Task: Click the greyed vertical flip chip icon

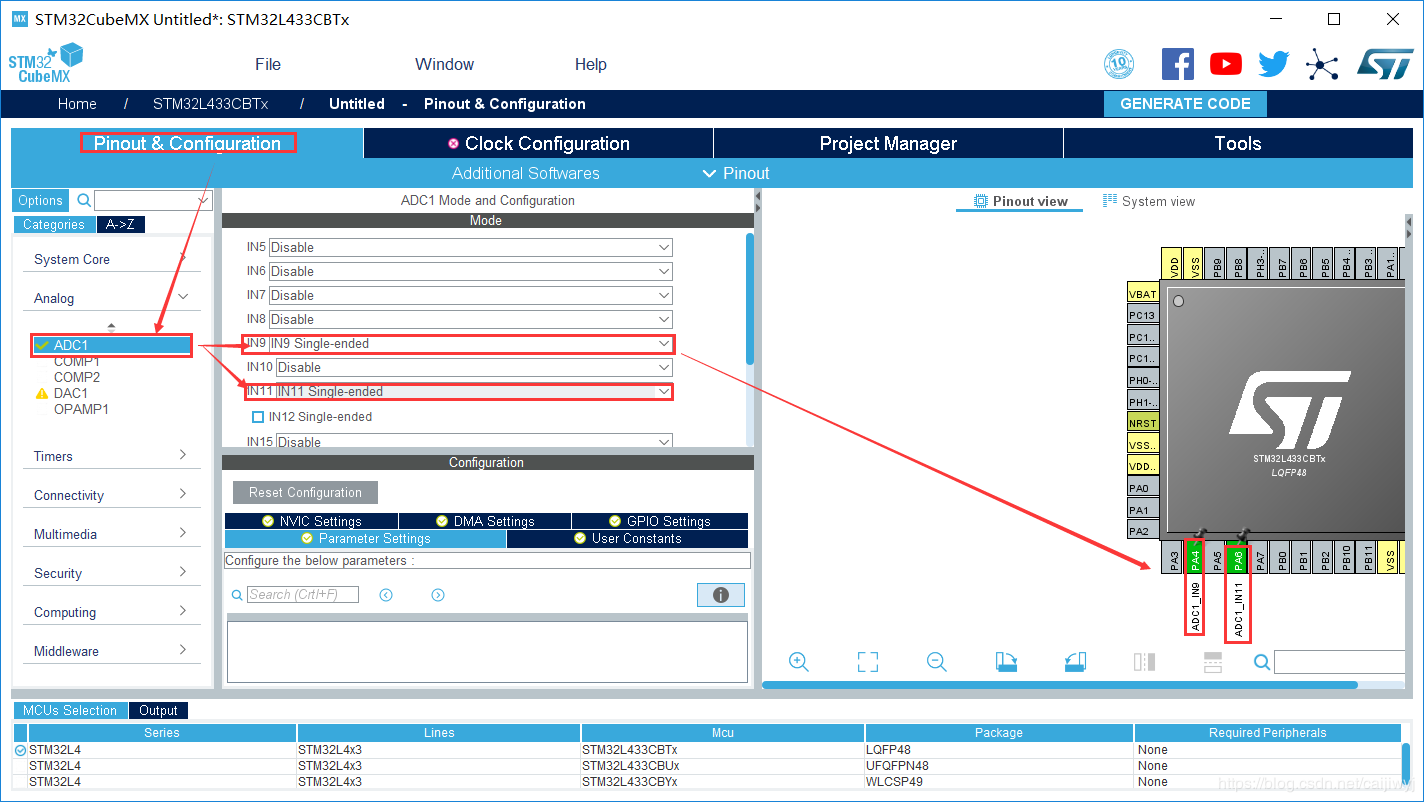Action: 1144,662
